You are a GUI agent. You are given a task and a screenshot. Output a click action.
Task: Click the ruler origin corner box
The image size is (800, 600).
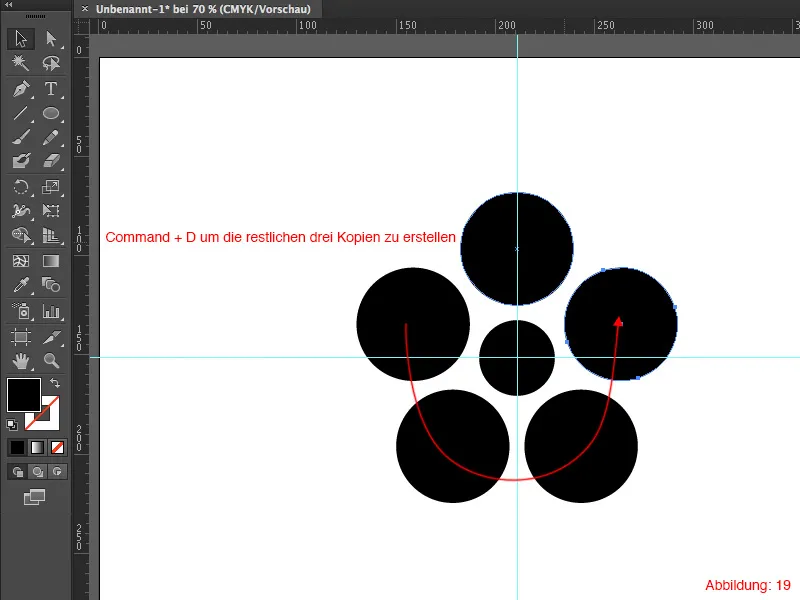tap(81, 26)
